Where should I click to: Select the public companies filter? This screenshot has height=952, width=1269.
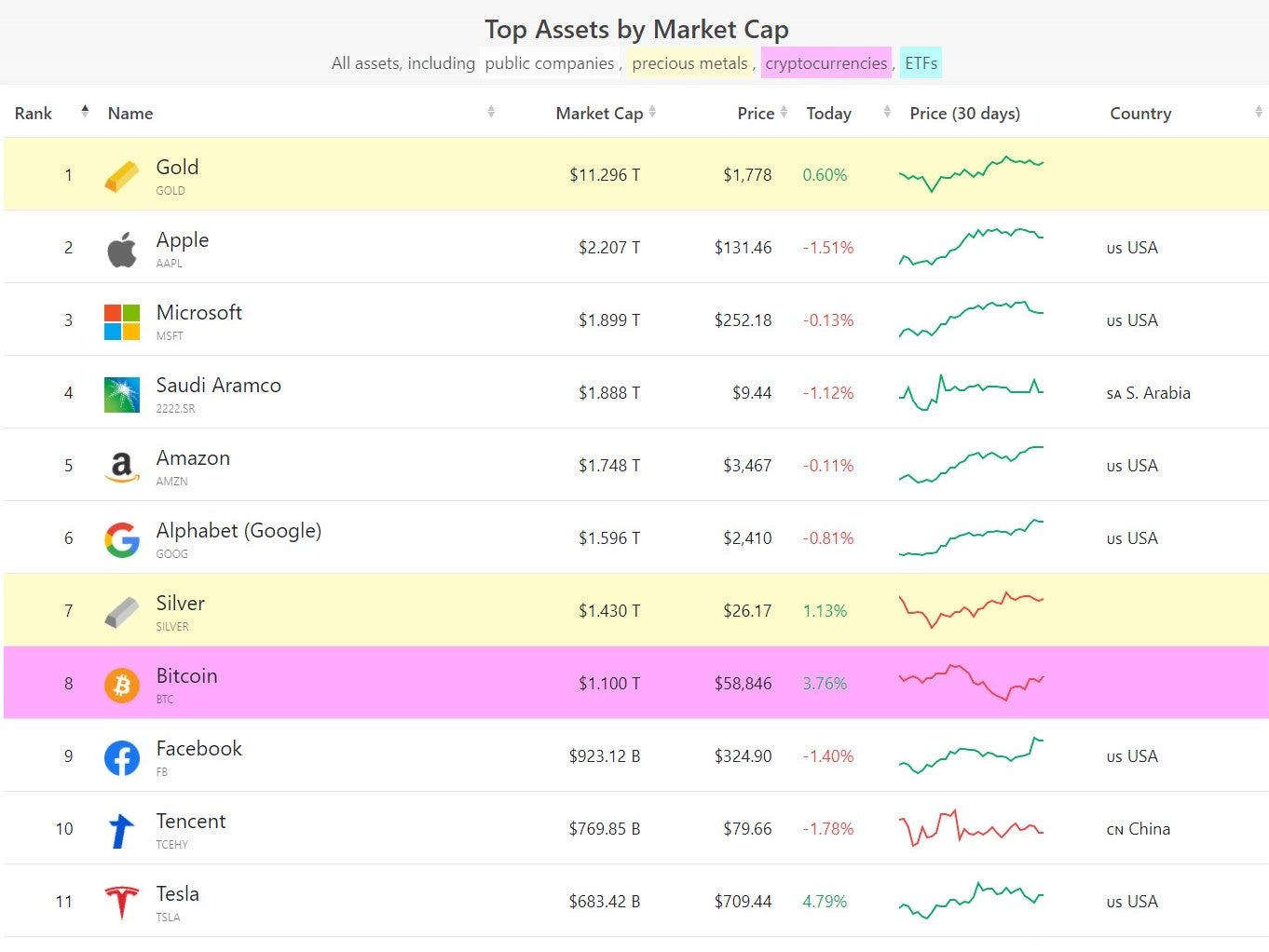pyautogui.click(x=550, y=63)
